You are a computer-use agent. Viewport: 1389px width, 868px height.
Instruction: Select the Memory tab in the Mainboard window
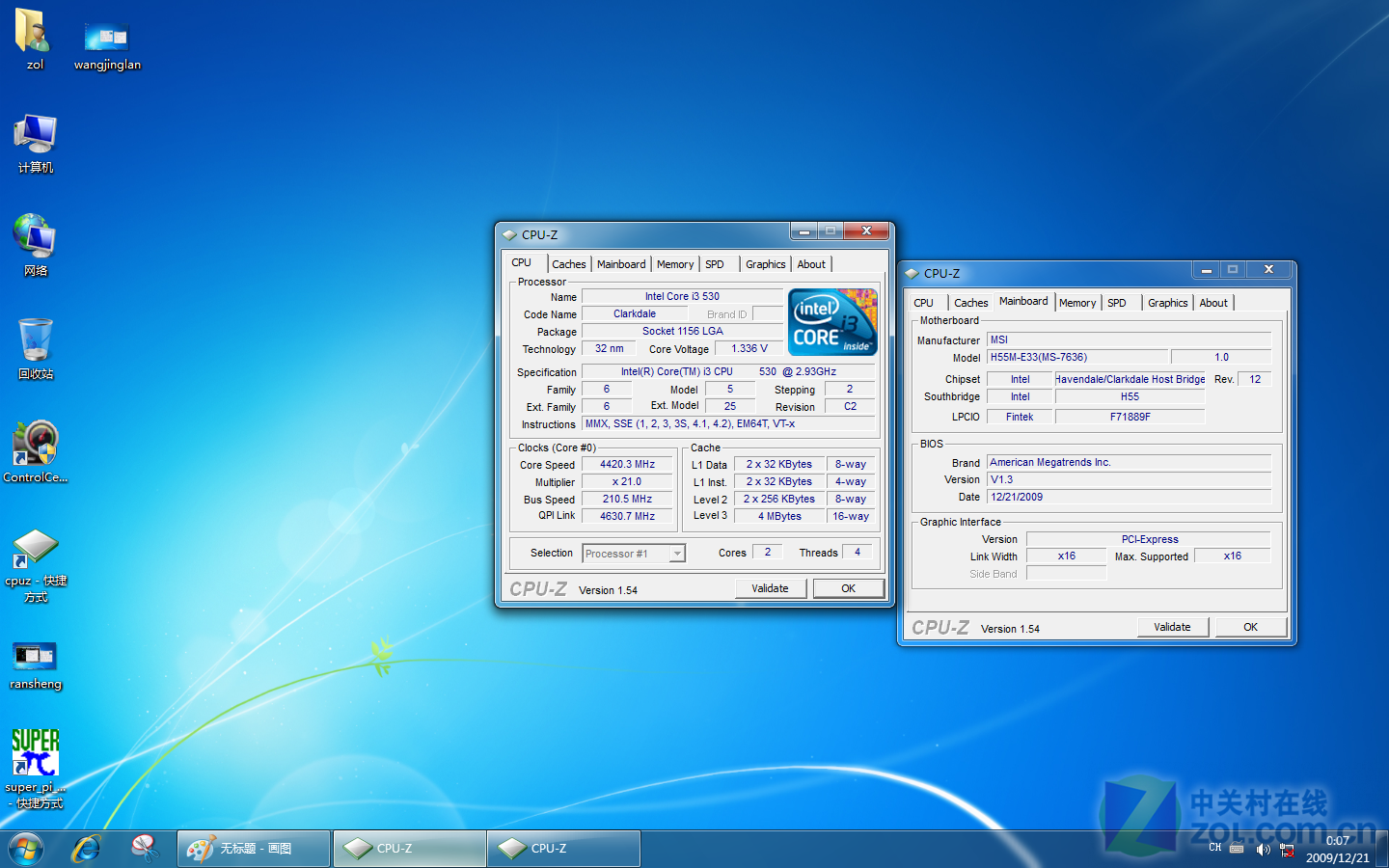point(1077,303)
